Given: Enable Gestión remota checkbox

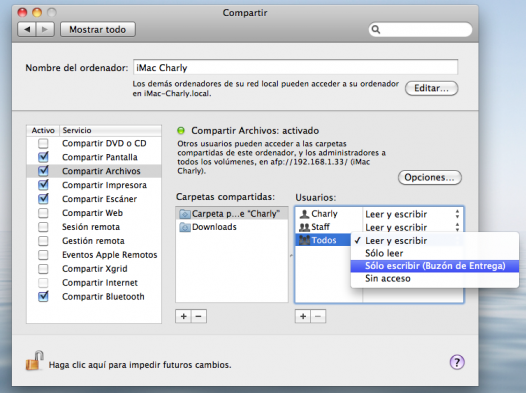Looking at the screenshot, I should [43, 241].
